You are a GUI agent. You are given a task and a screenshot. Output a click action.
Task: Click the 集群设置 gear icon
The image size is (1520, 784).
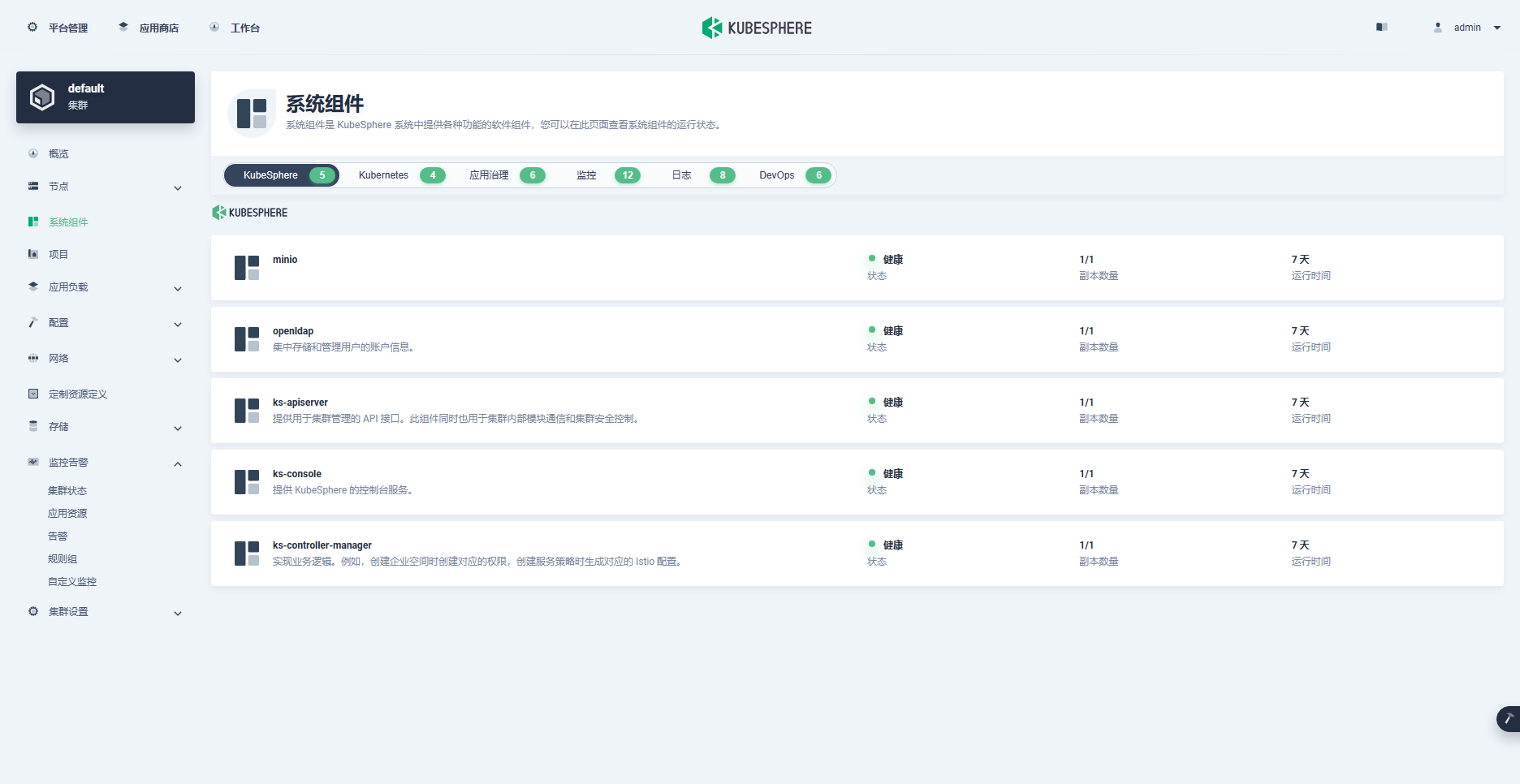click(x=33, y=611)
